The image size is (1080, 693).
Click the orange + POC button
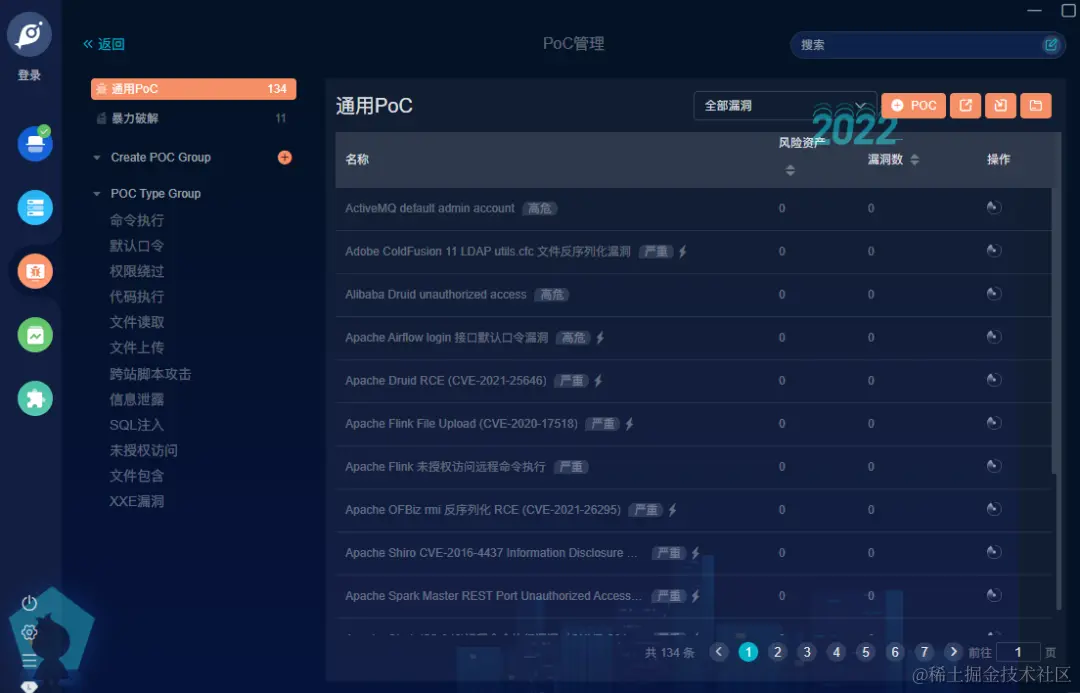pos(913,105)
